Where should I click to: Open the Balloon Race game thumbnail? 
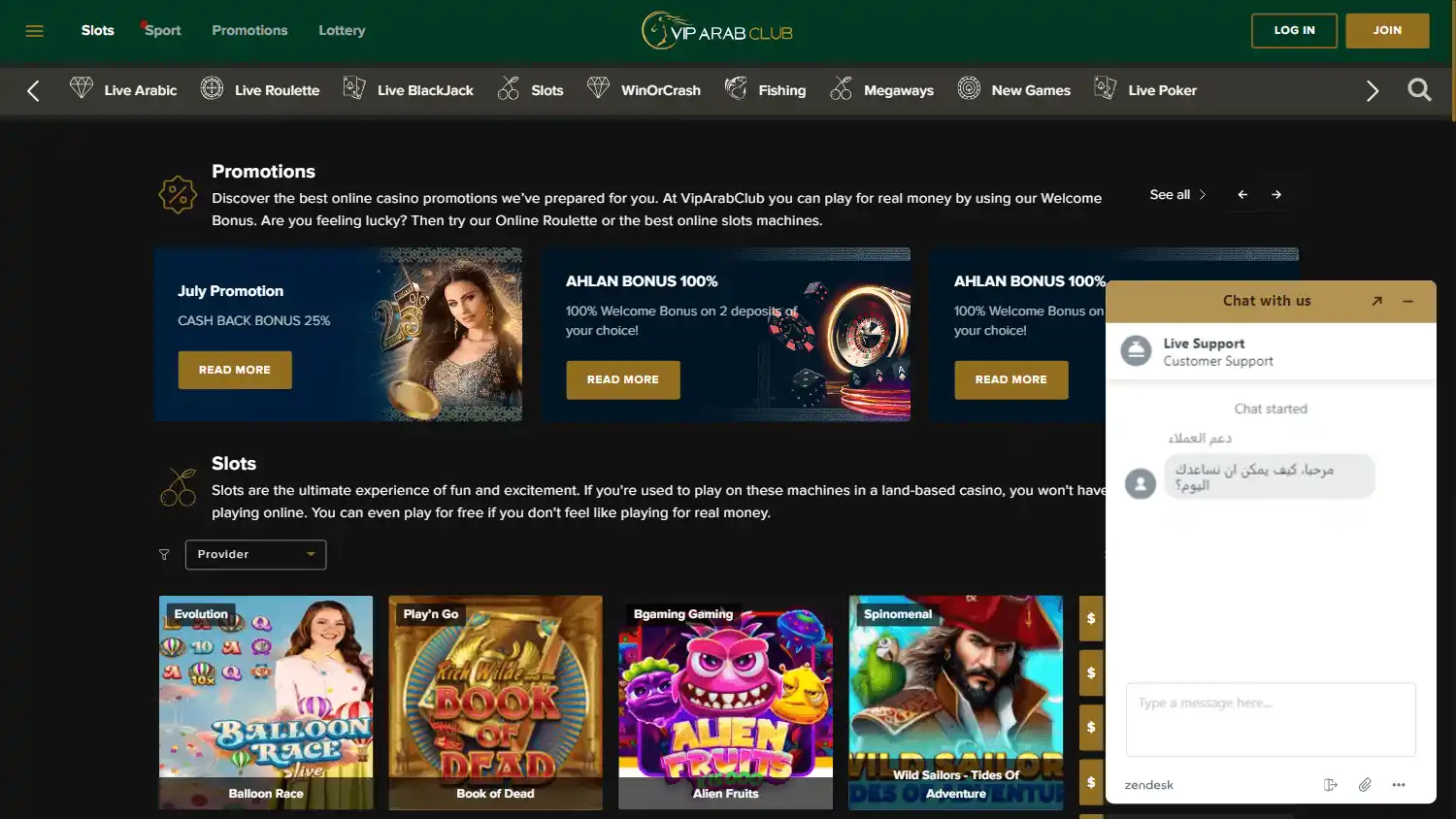point(266,703)
